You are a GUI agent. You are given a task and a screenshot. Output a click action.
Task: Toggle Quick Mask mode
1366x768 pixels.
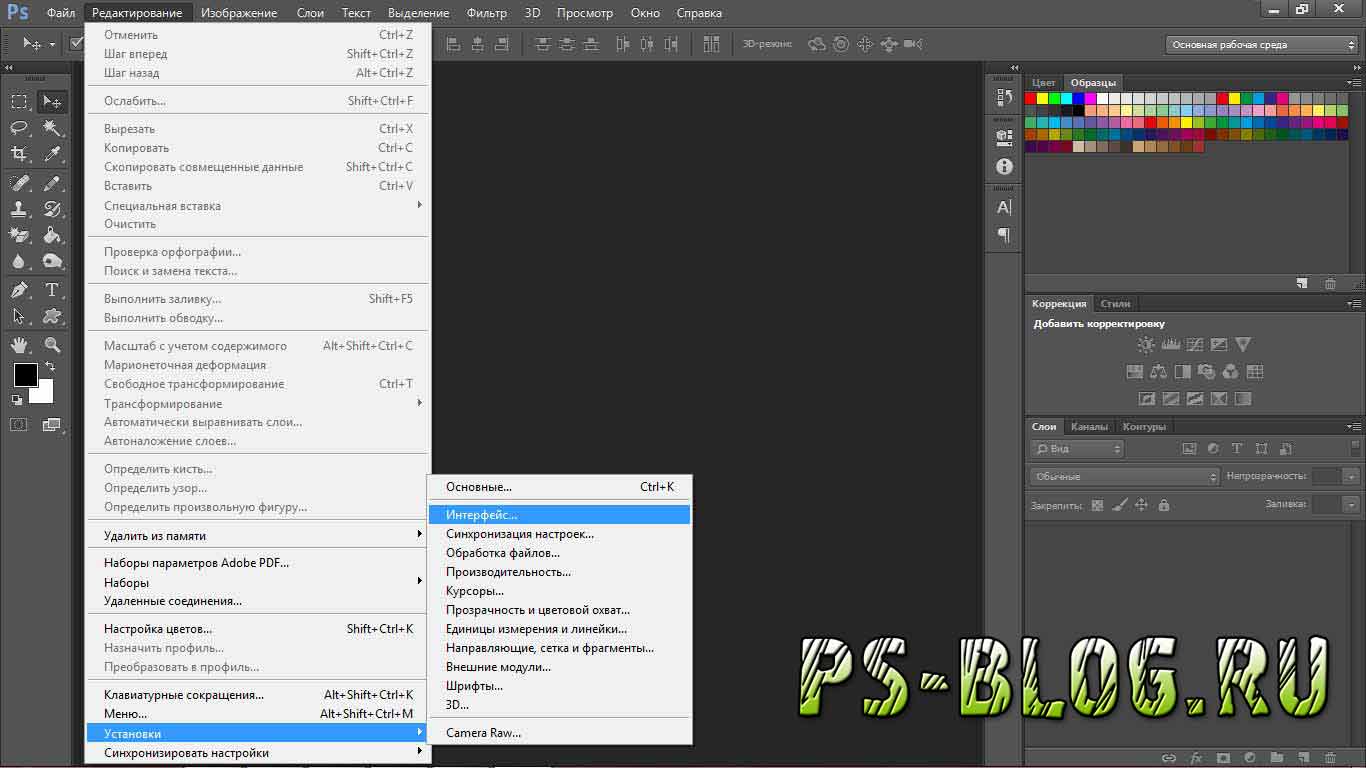[19, 425]
